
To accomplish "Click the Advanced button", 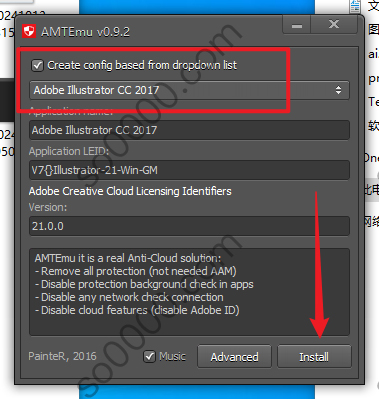I will coord(234,357).
